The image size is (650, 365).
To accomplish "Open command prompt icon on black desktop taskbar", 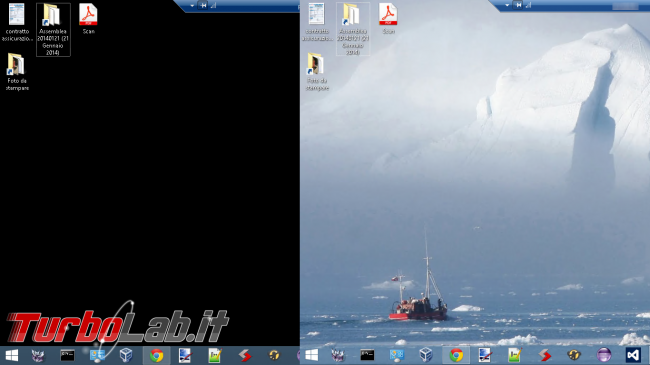I will pyautogui.click(x=68, y=355).
